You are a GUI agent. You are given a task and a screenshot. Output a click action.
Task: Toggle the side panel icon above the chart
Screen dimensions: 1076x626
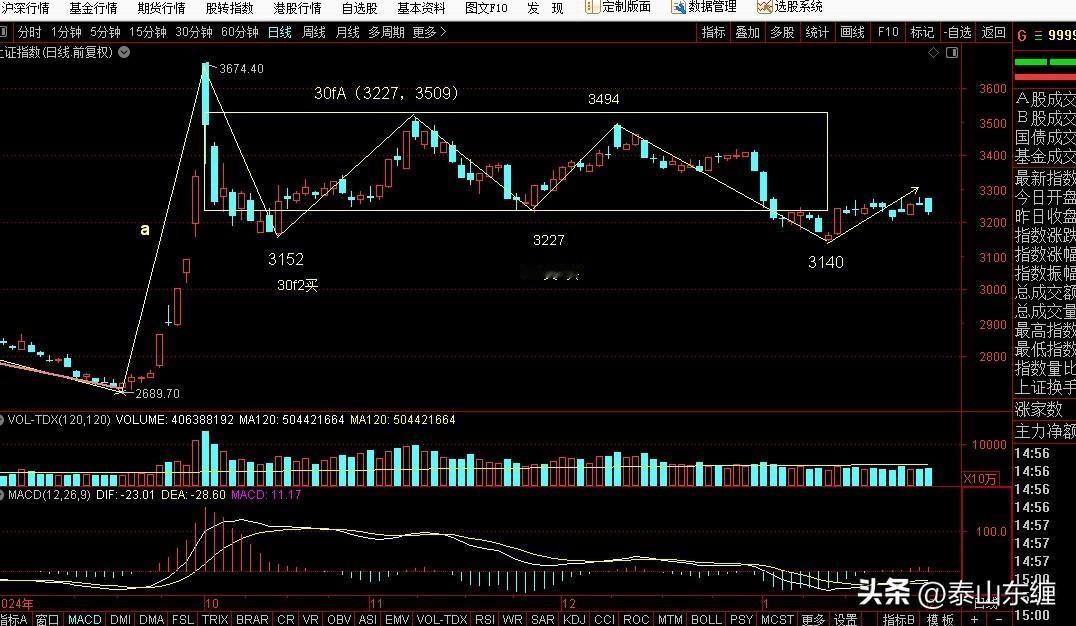click(x=952, y=53)
